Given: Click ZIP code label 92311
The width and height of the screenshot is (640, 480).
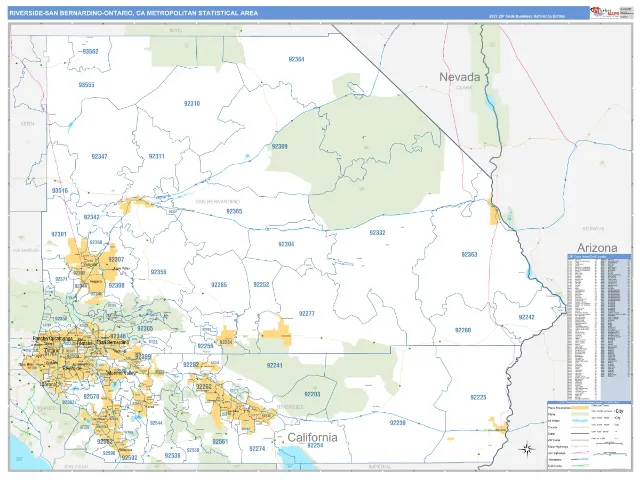Looking at the screenshot, I should point(157,156).
